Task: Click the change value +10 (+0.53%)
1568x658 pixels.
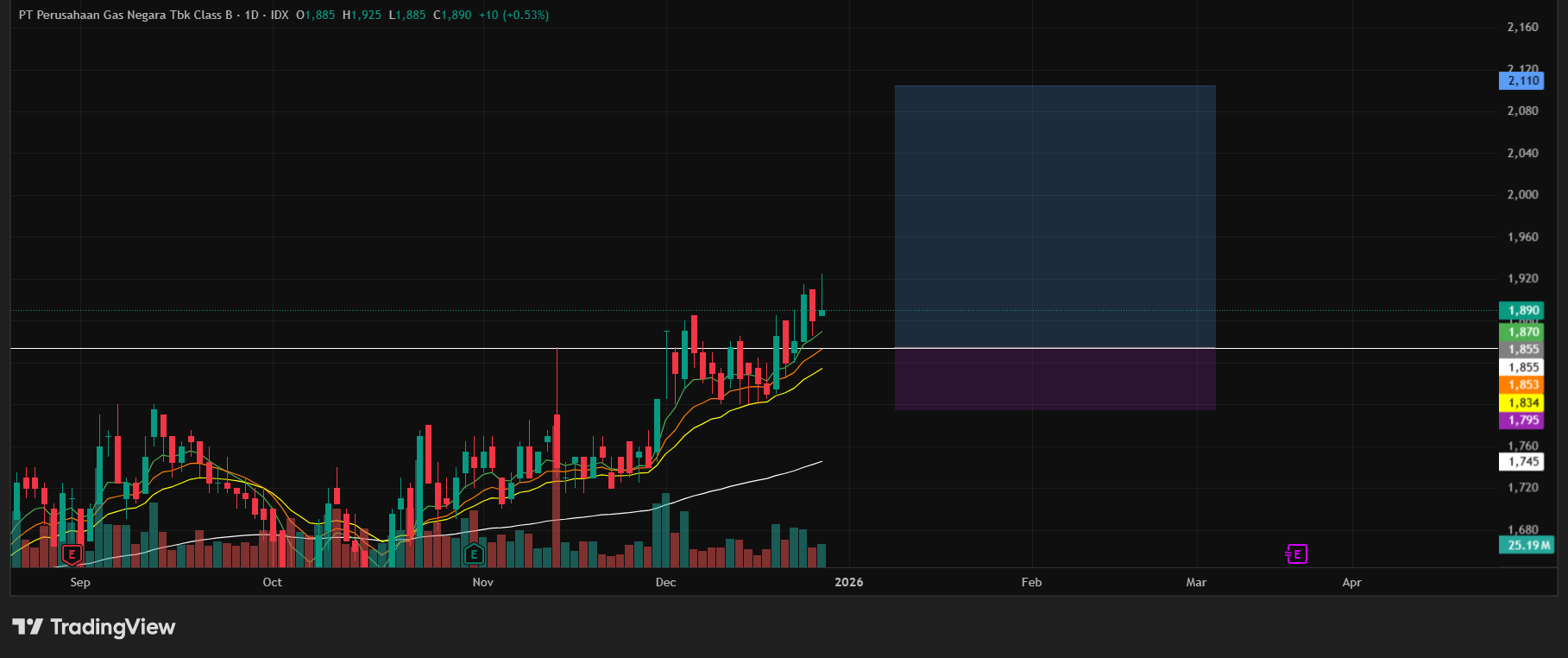Action: (514, 15)
